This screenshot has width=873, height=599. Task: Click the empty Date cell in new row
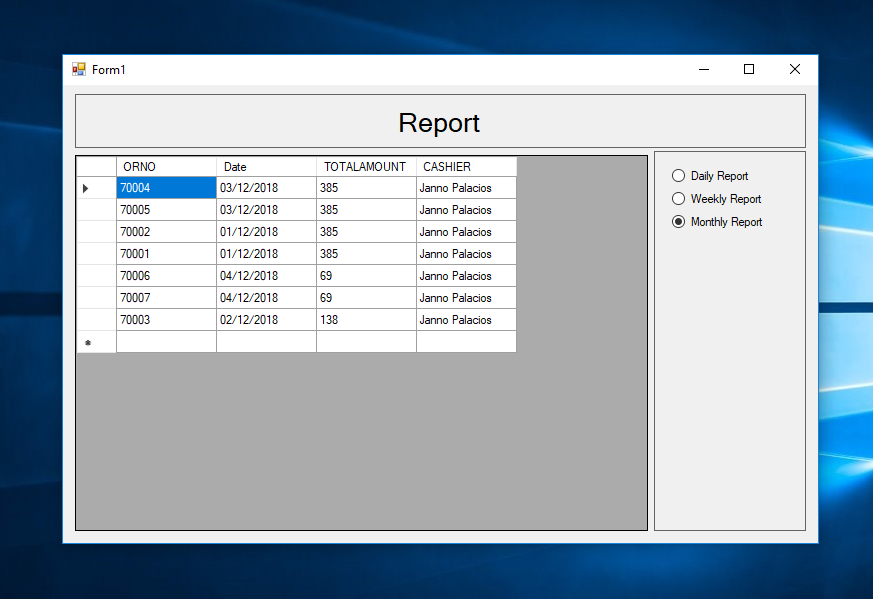[x=267, y=342]
